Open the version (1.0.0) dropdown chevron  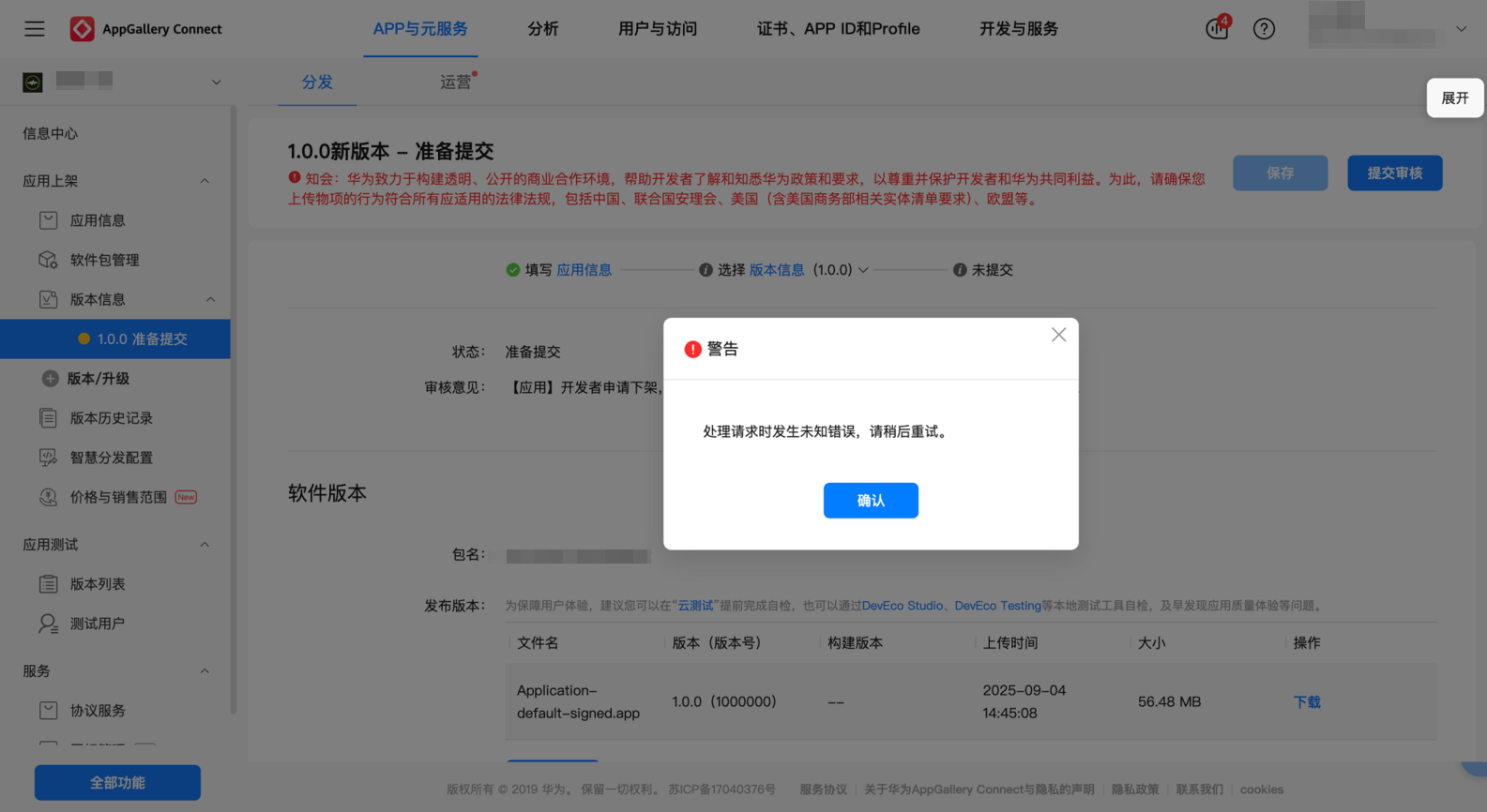point(863,270)
